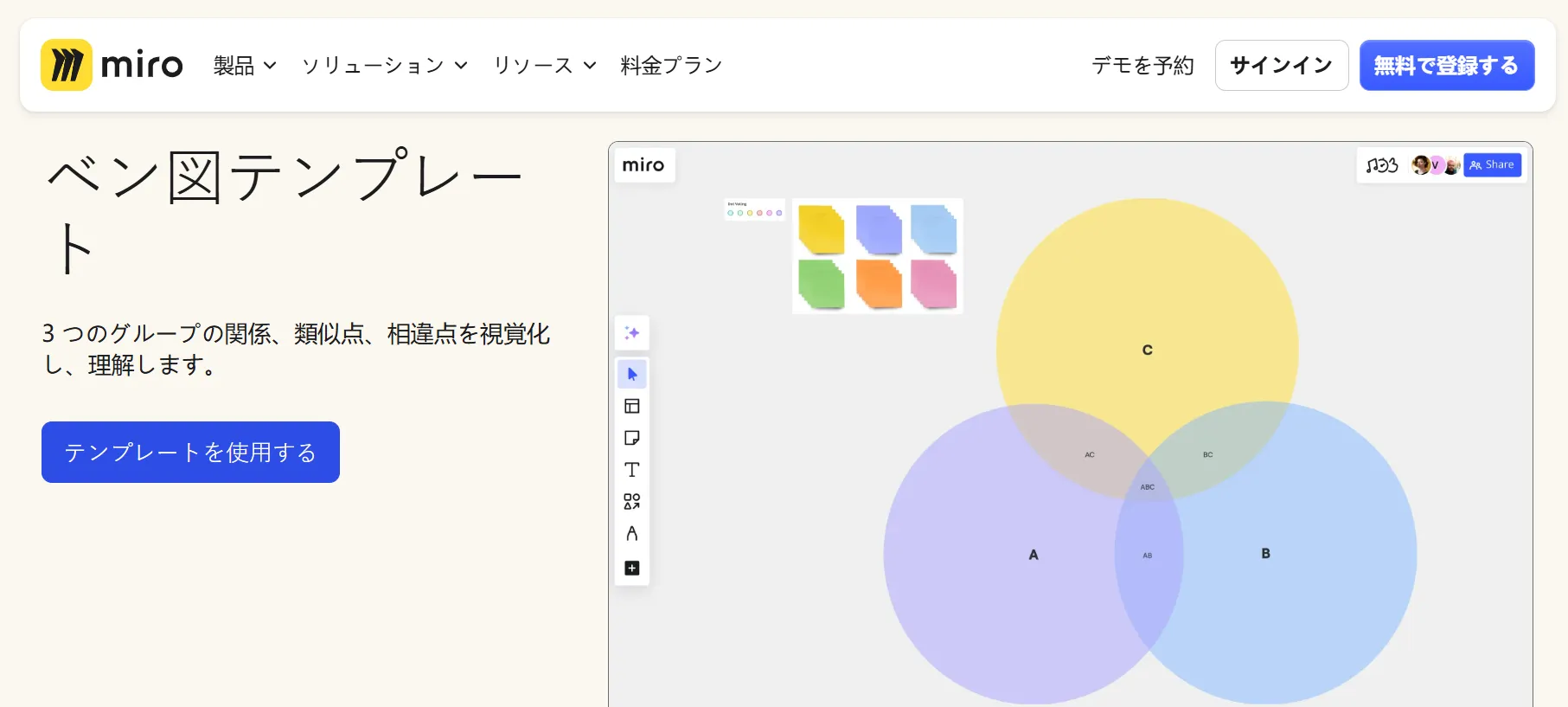Open the shapes tool
1568x707 pixels.
pyautogui.click(x=632, y=502)
